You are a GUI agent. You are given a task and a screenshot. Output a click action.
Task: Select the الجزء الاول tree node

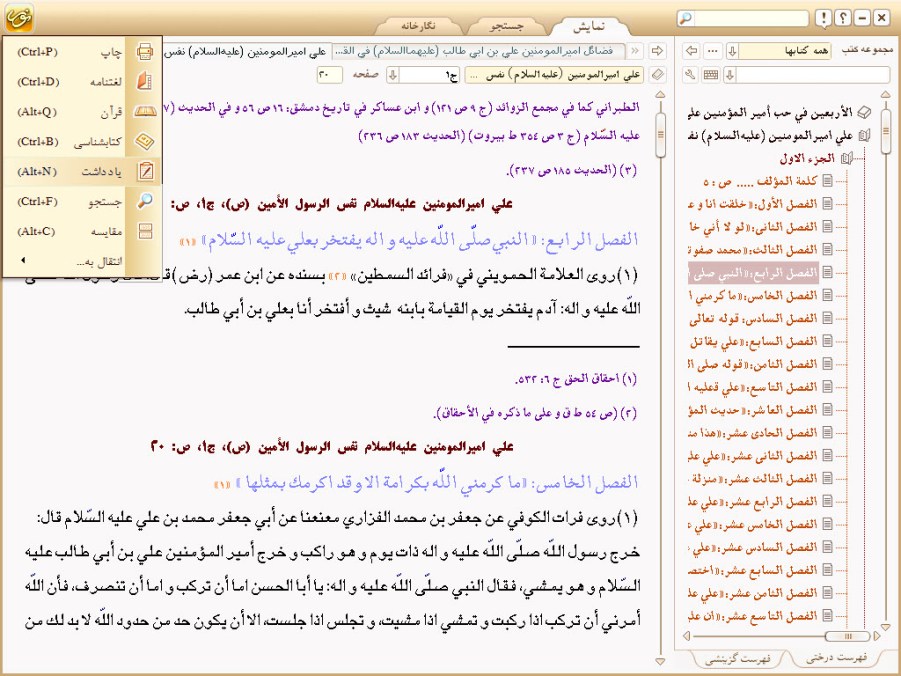coord(807,158)
